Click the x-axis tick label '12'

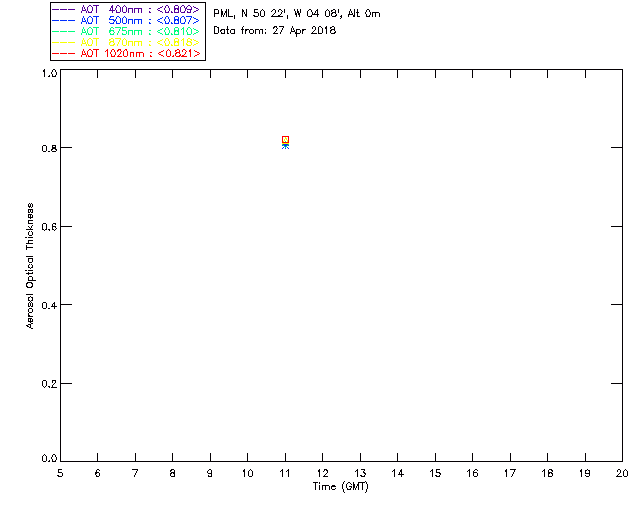(x=322, y=473)
